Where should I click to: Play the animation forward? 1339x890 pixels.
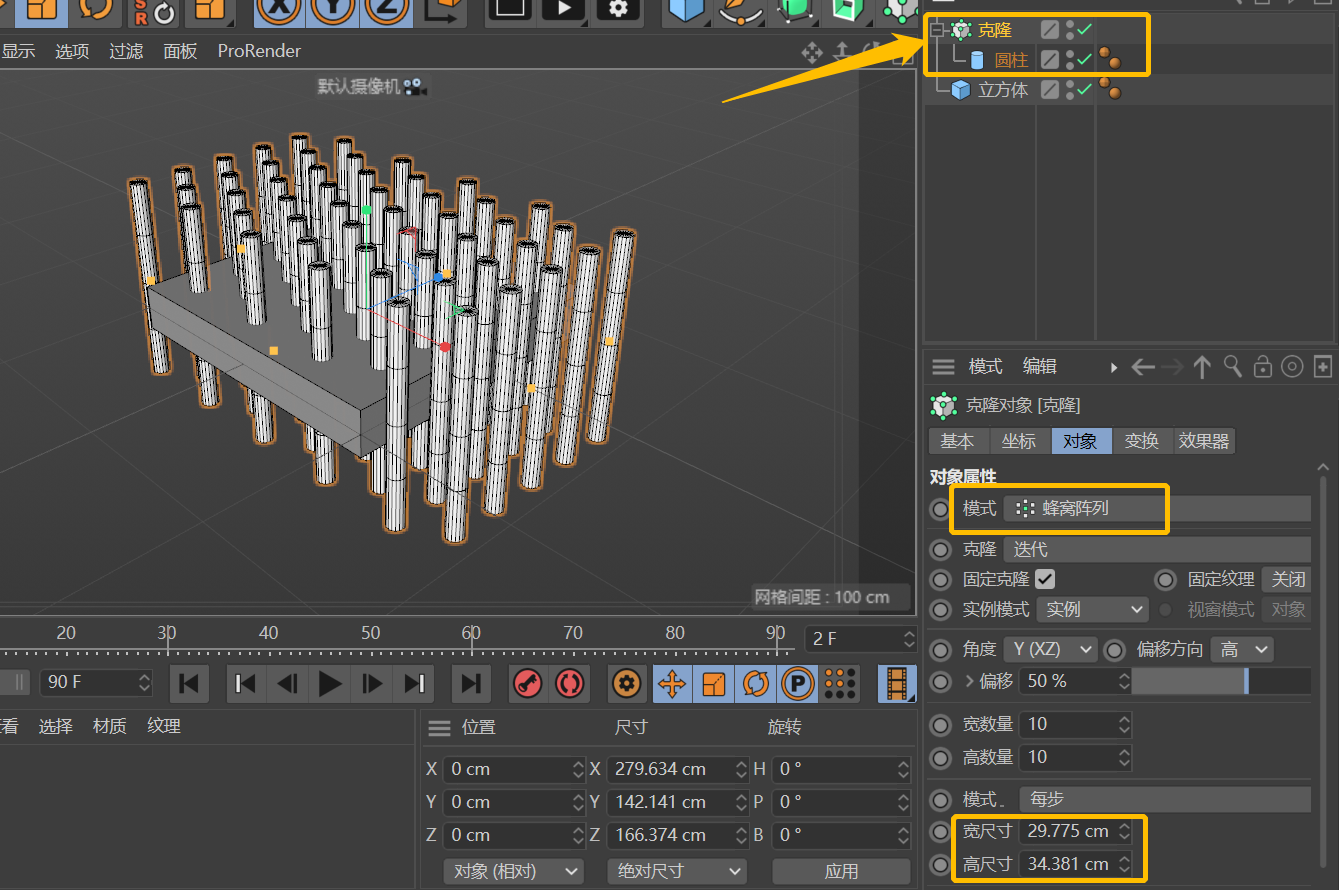click(x=330, y=684)
